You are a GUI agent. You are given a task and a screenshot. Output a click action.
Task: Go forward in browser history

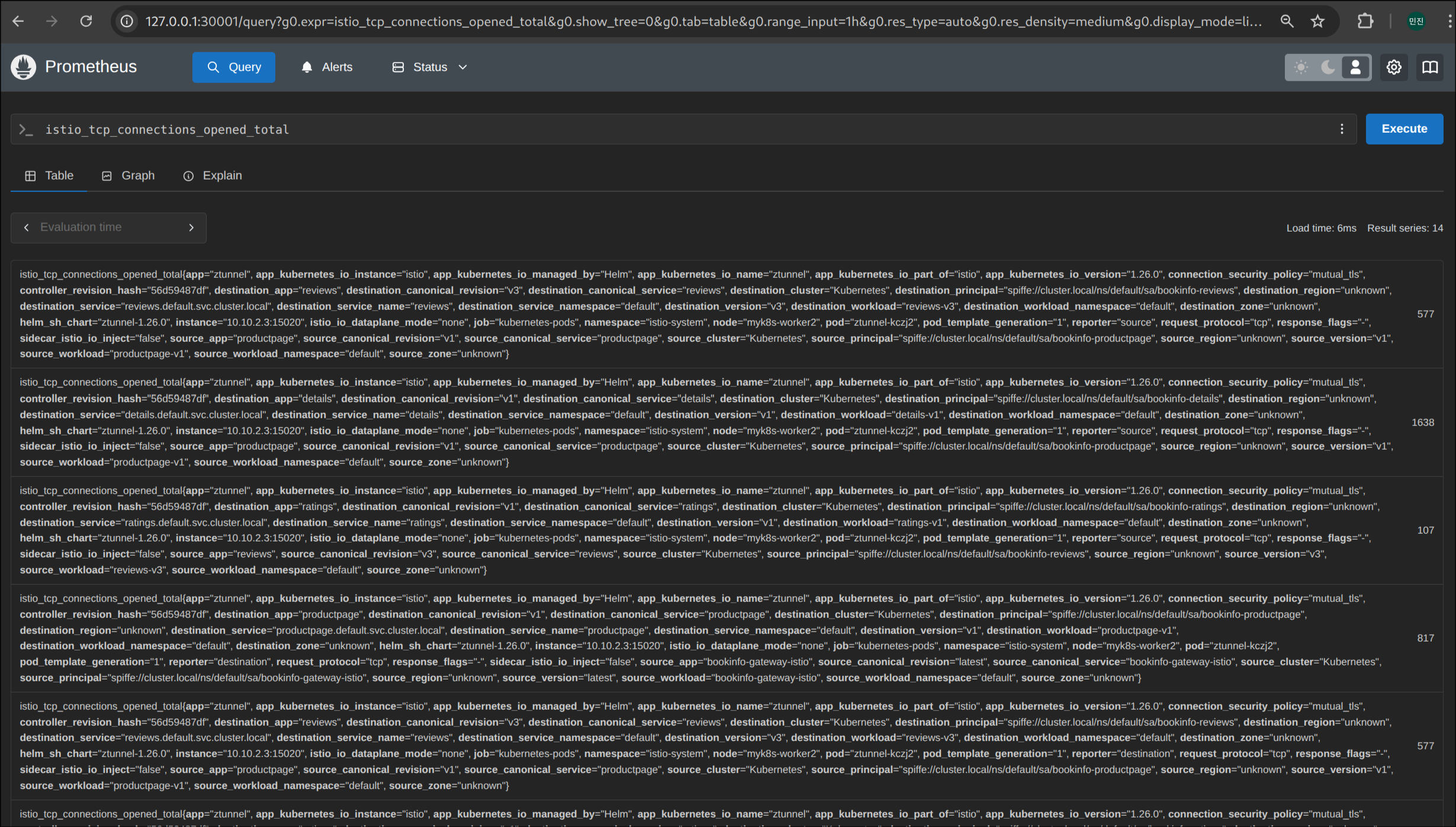52,21
